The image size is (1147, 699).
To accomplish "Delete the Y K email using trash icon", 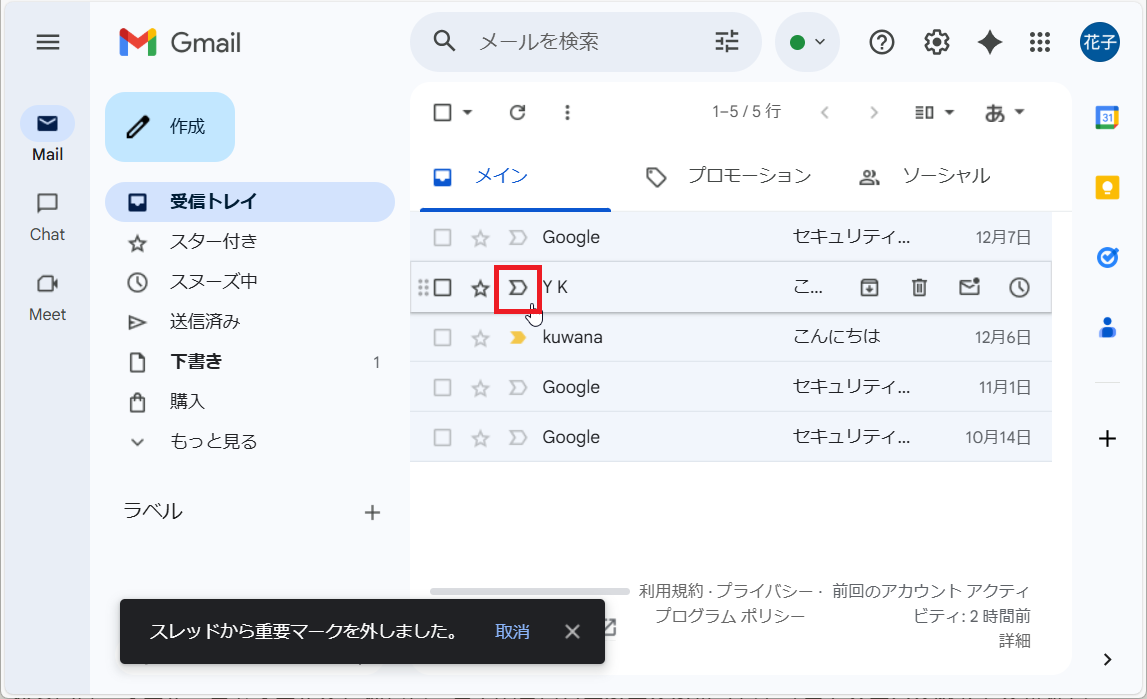I will pos(919,287).
